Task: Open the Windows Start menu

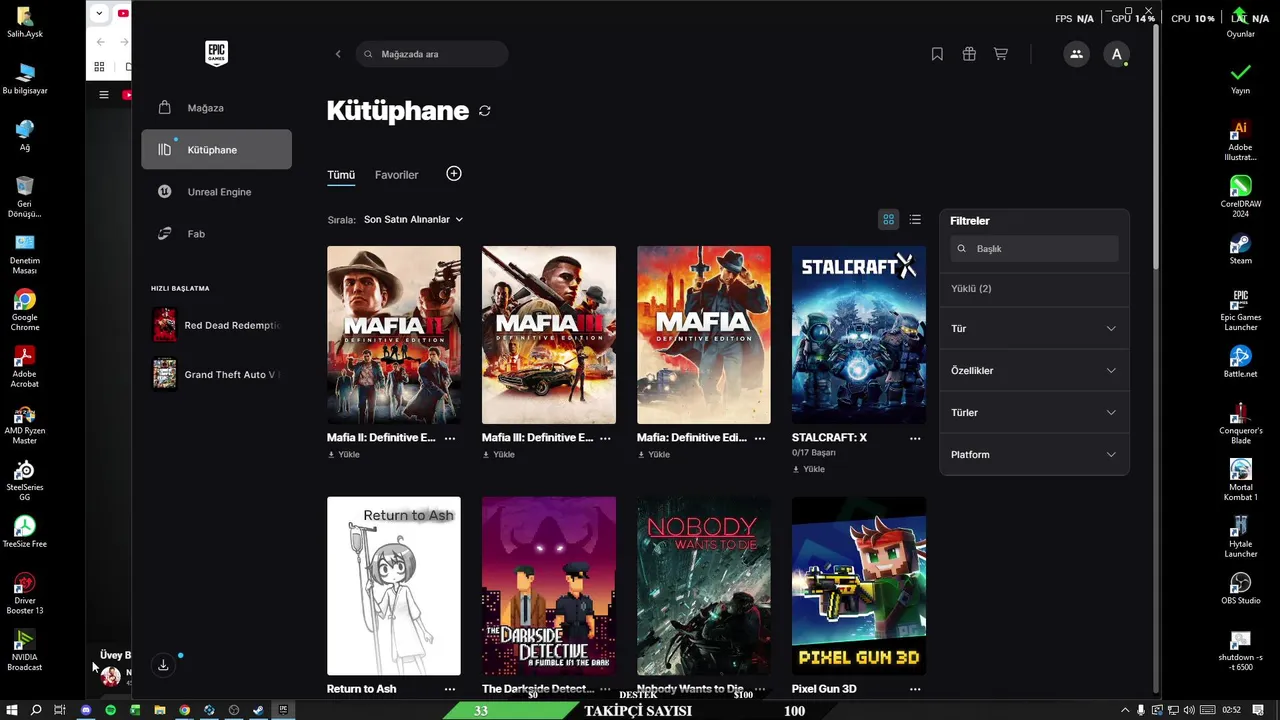Action: [11, 710]
